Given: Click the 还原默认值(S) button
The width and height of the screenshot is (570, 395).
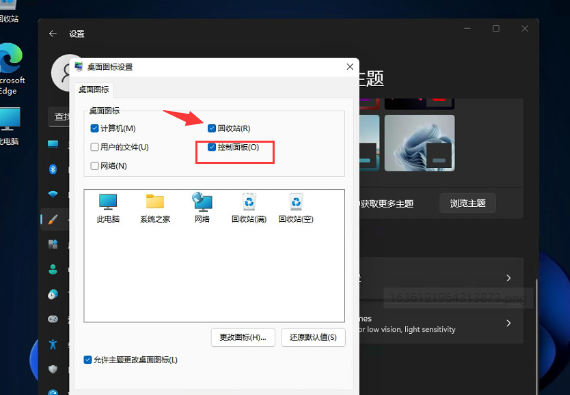Looking at the screenshot, I should coord(313,338).
